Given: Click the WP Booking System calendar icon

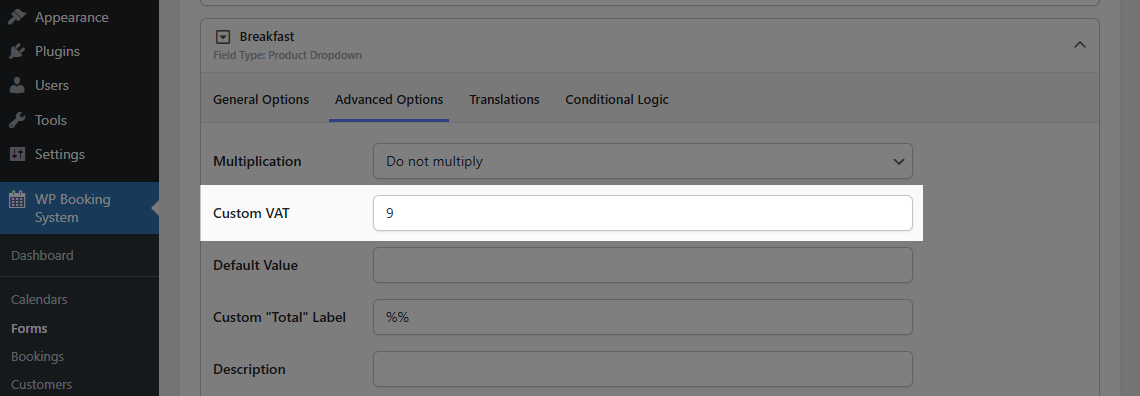Looking at the screenshot, I should pyautogui.click(x=17, y=200).
